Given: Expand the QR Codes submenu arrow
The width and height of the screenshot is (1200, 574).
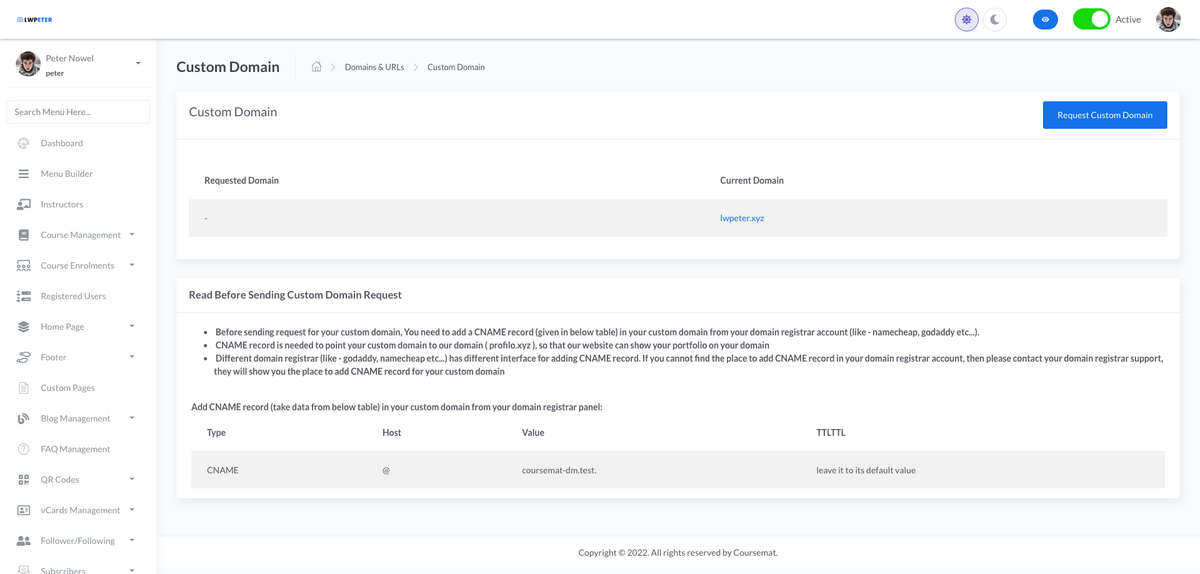Looking at the screenshot, I should point(132,479).
